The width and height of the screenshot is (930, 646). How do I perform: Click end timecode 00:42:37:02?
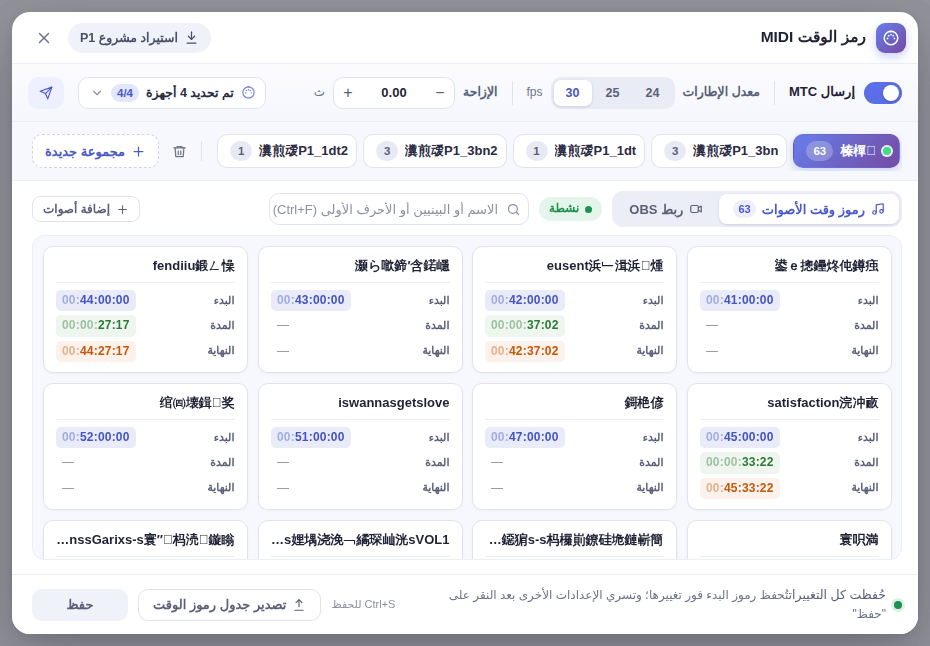coord(524,351)
